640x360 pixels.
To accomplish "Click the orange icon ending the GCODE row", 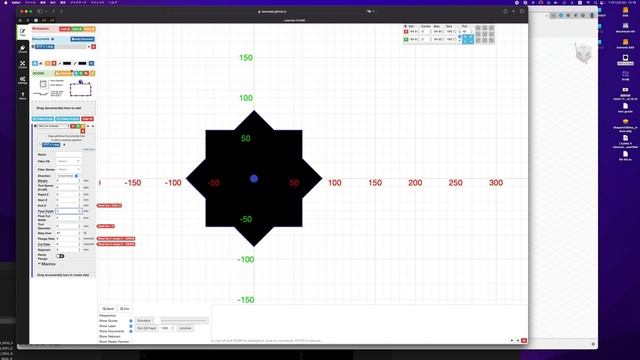I will point(92,73).
